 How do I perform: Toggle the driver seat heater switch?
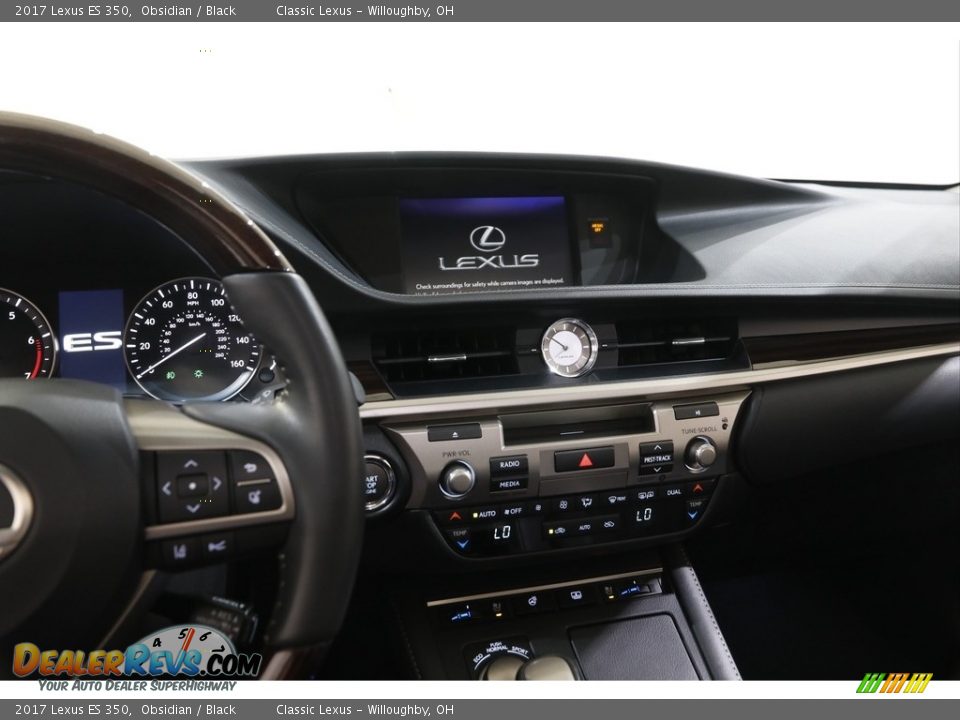(x=462, y=613)
